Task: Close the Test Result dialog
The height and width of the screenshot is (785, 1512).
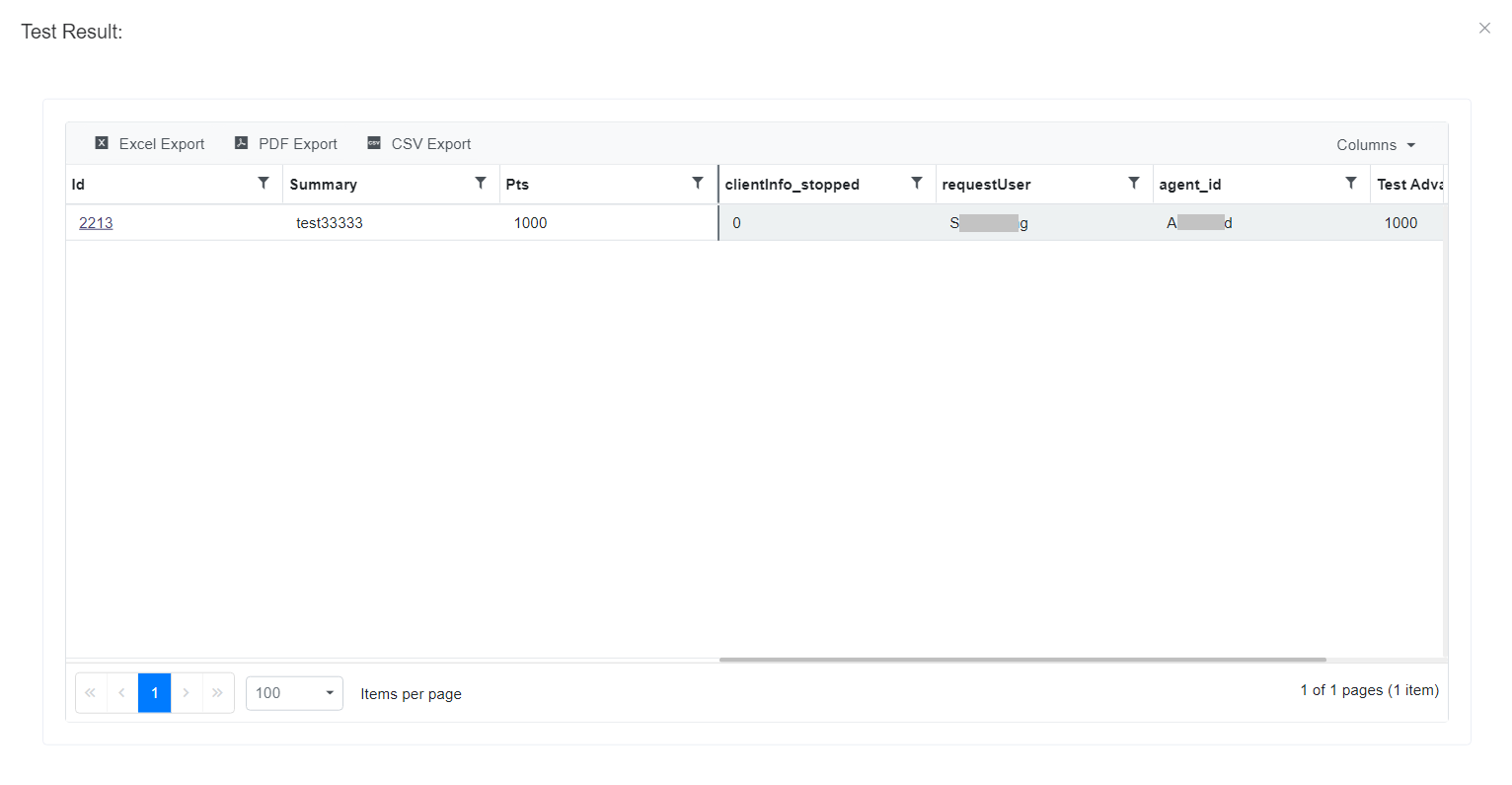Action: pyautogui.click(x=1484, y=29)
